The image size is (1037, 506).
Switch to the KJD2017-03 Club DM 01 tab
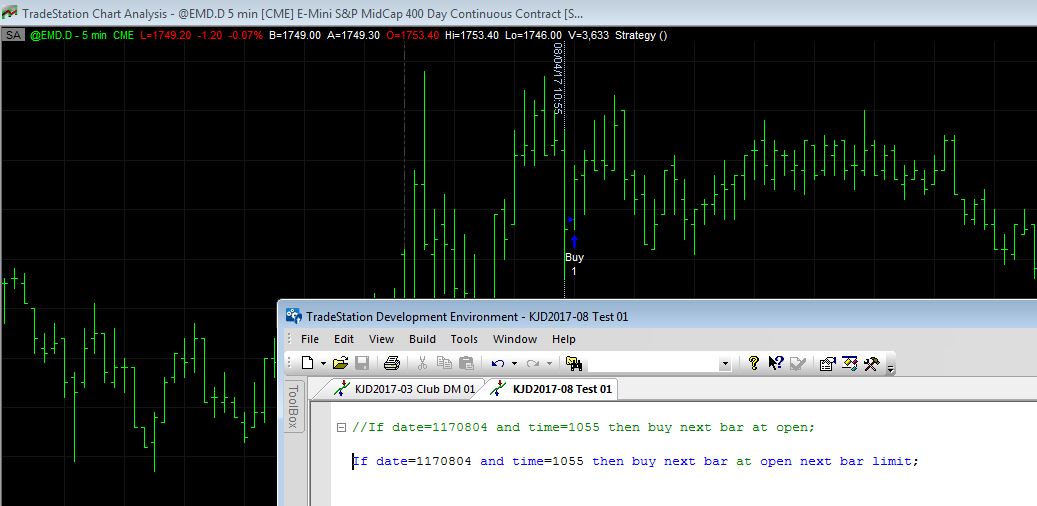[404, 389]
